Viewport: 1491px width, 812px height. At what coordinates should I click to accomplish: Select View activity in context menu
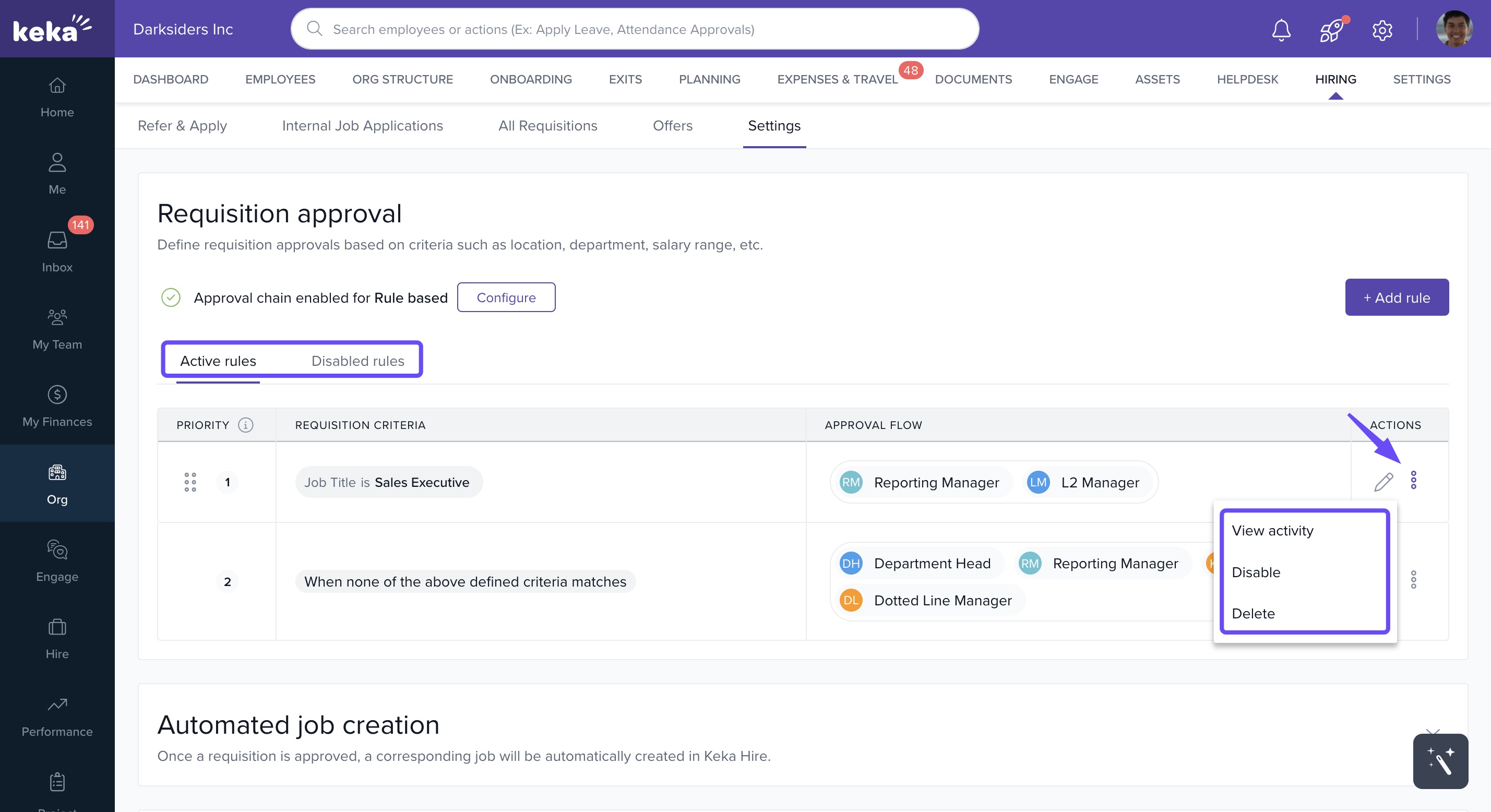click(1272, 530)
